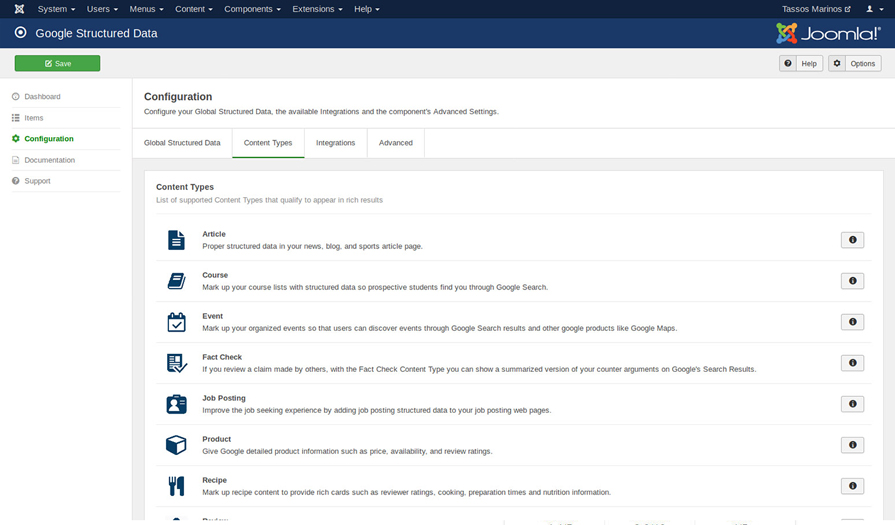Image resolution: width=895 pixels, height=525 pixels.
Task: Click the Joomla! brand logo in header
Action: (828, 34)
